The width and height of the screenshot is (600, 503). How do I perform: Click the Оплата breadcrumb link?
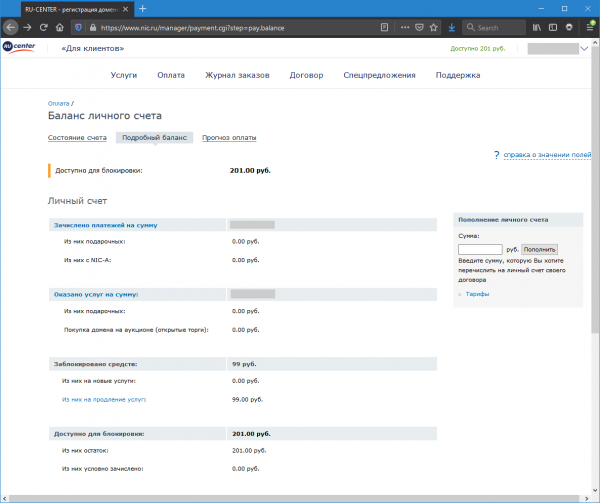[59, 104]
